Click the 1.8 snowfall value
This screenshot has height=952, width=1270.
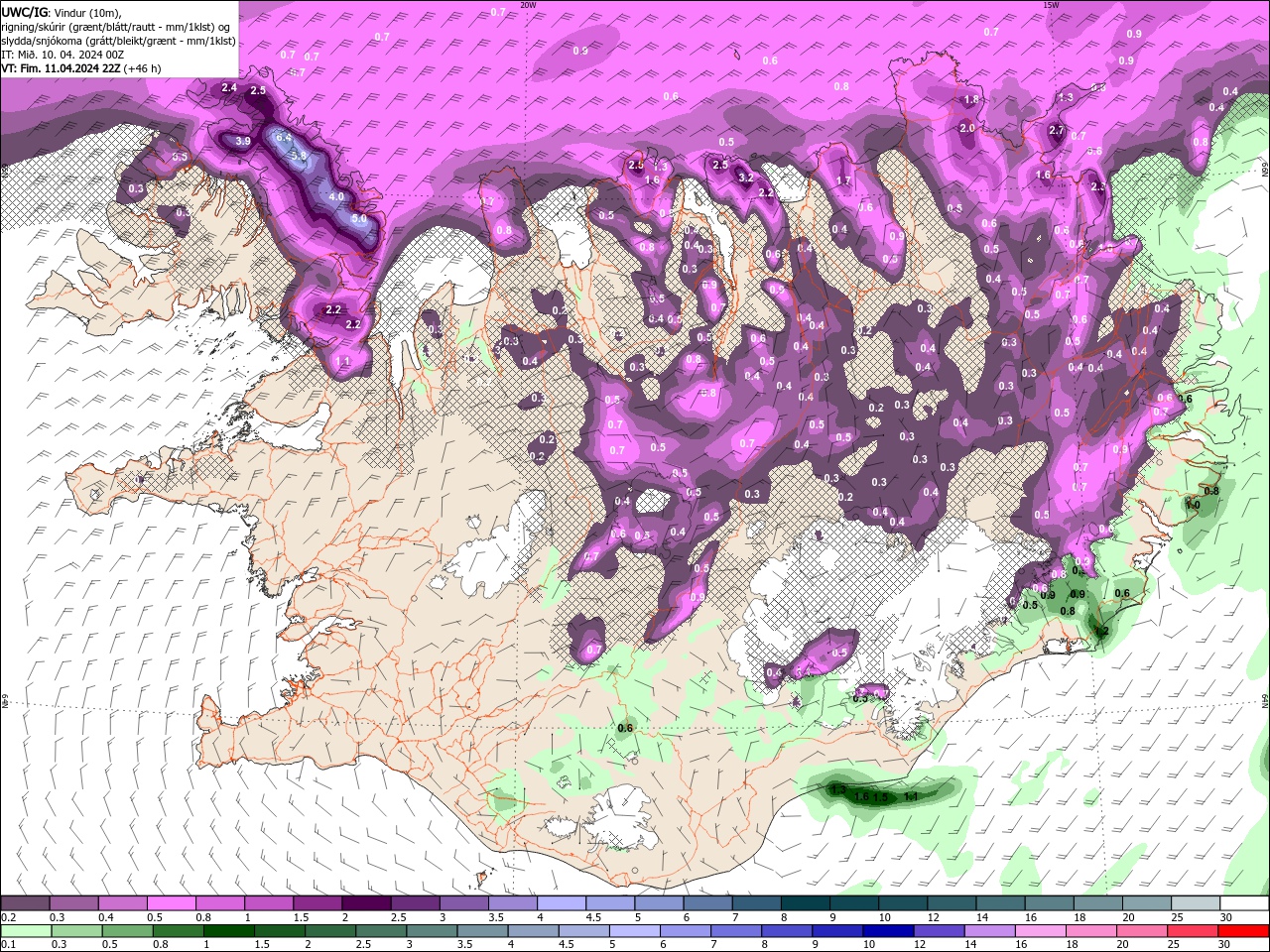click(972, 99)
